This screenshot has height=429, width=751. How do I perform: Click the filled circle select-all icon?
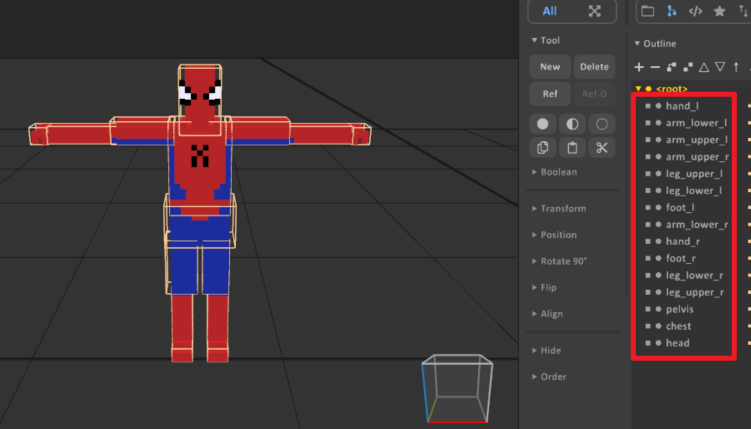click(x=543, y=124)
